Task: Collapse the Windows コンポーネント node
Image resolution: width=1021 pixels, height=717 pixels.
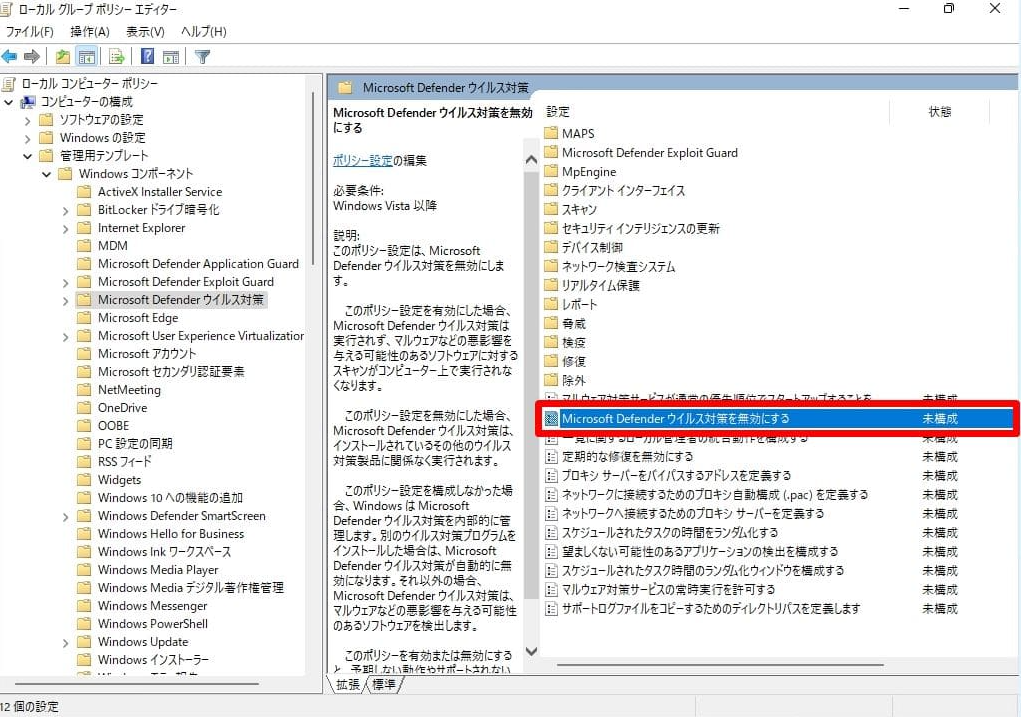Action: click(46, 174)
